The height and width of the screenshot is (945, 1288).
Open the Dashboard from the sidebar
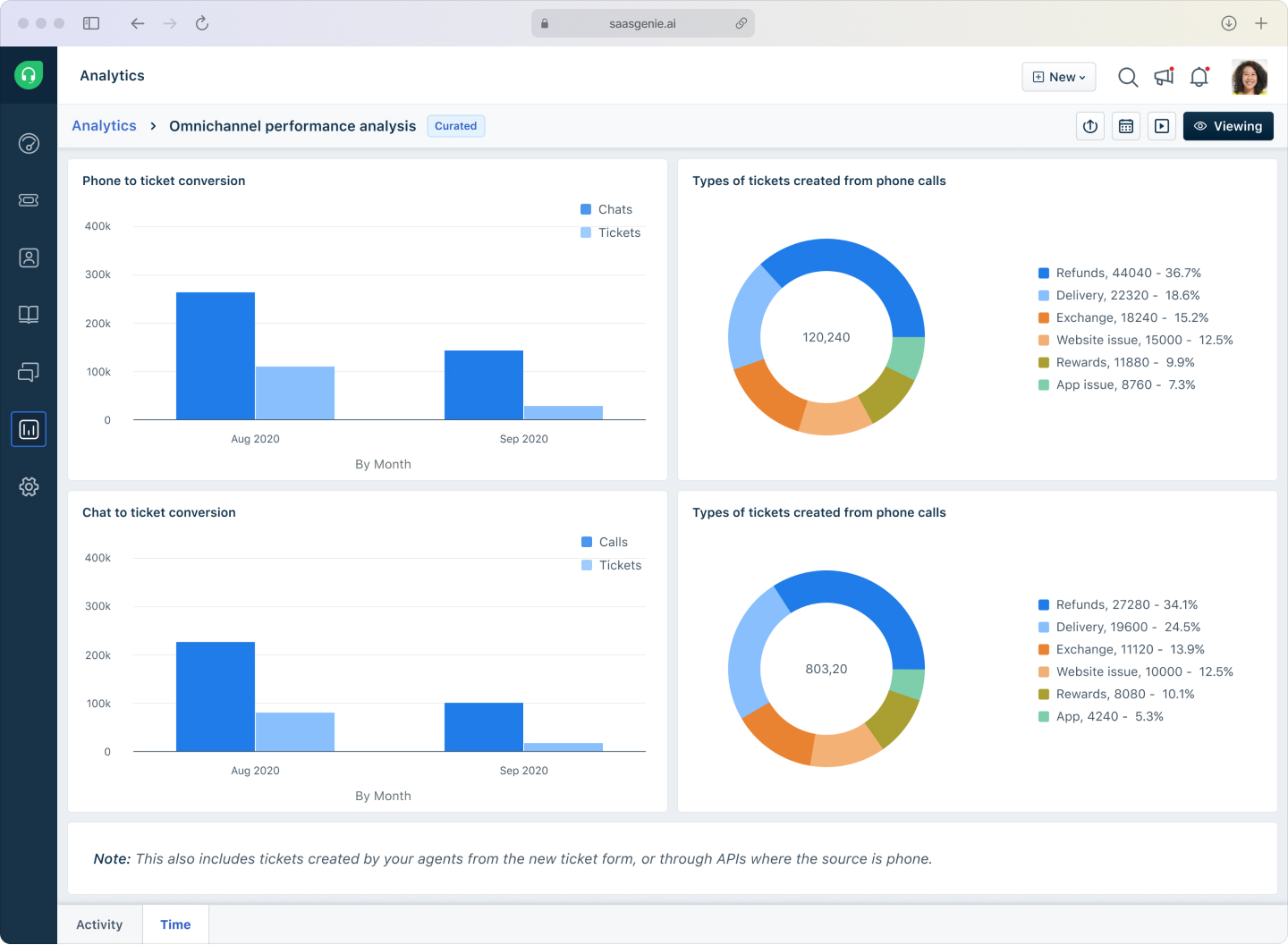[29, 143]
